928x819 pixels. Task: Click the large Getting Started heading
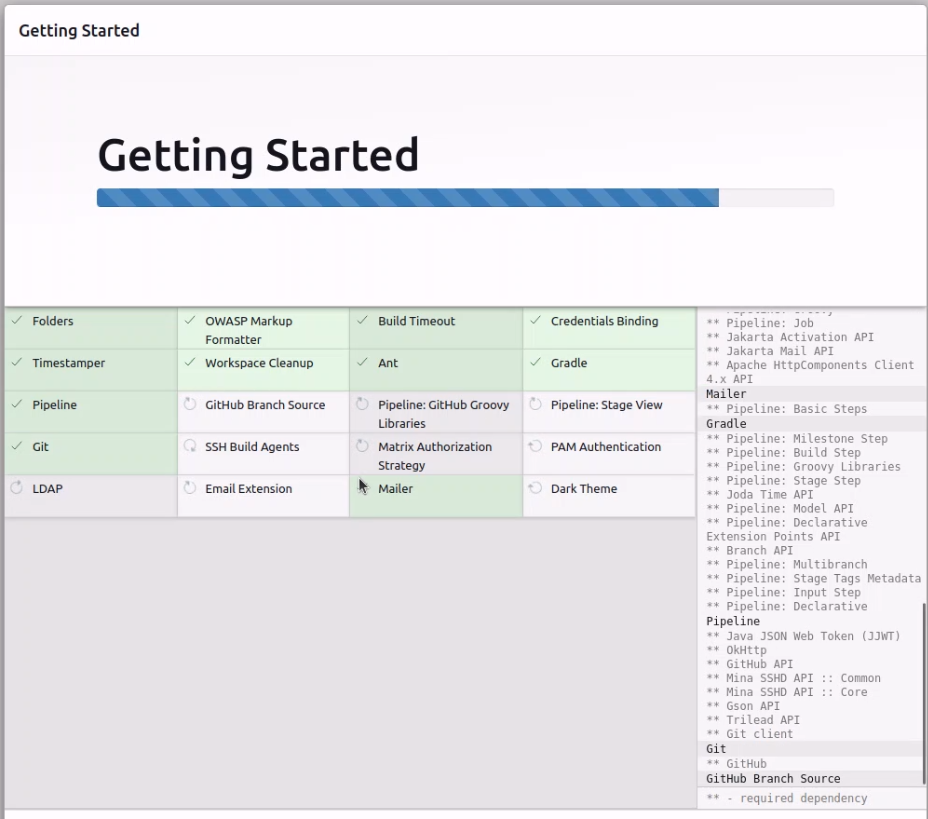pos(258,155)
